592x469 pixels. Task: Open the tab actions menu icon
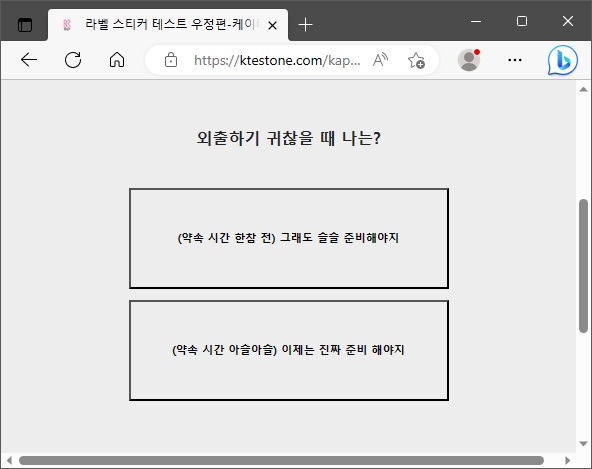coord(25,25)
